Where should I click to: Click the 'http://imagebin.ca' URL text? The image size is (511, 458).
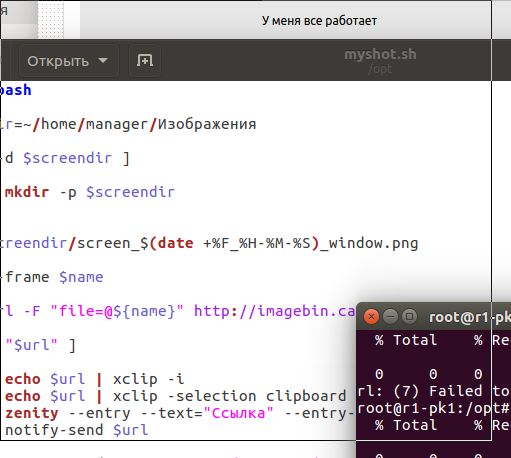tap(274, 311)
